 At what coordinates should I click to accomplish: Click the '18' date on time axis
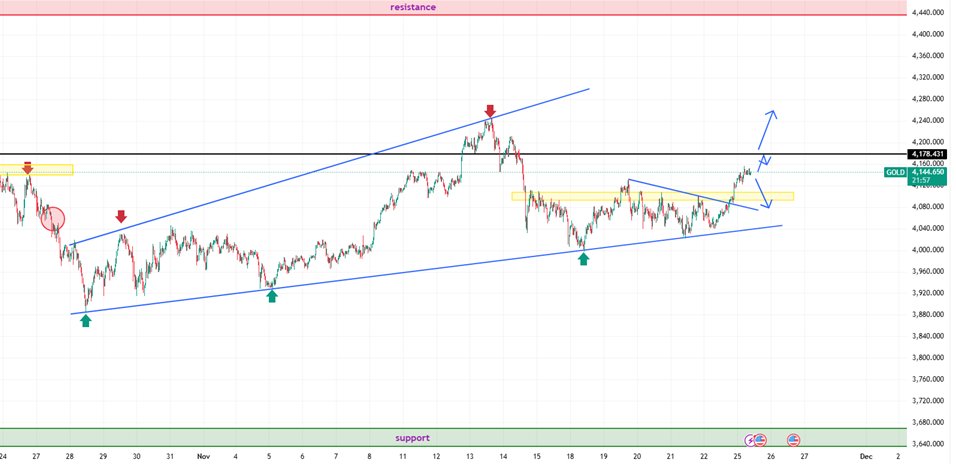click(571, 456)
